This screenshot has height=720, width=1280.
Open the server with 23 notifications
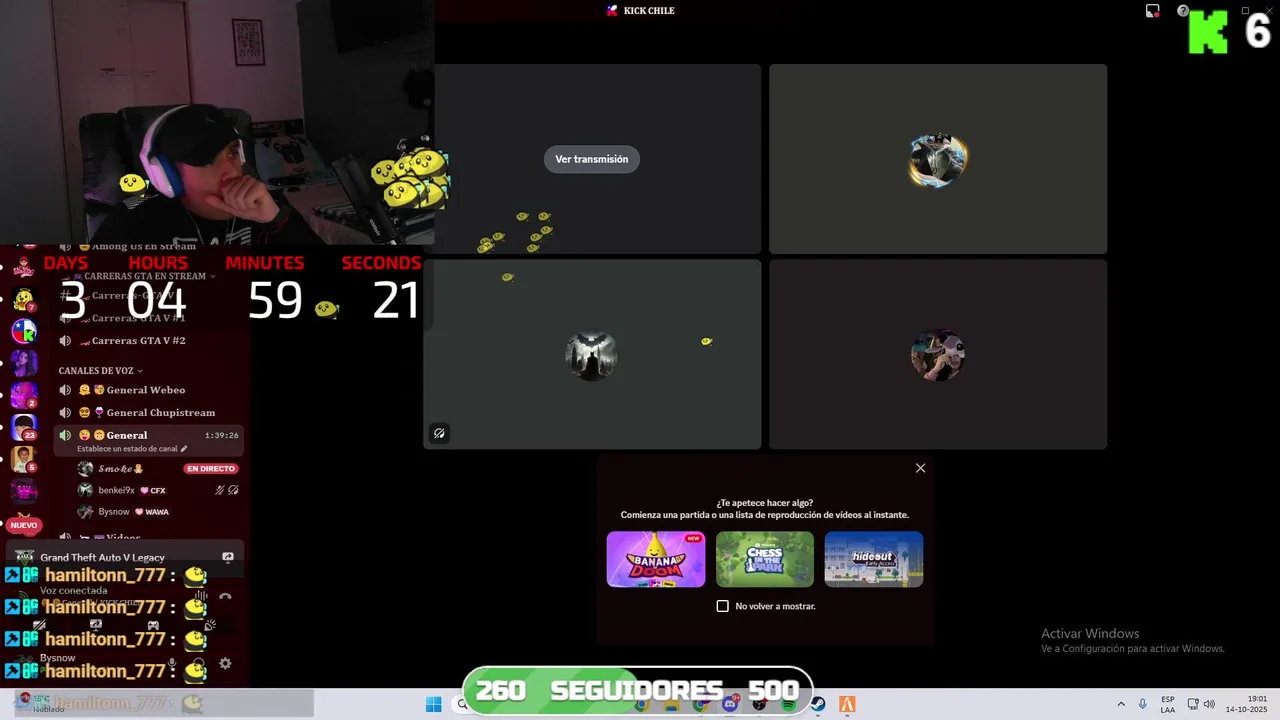click(24, 427)
